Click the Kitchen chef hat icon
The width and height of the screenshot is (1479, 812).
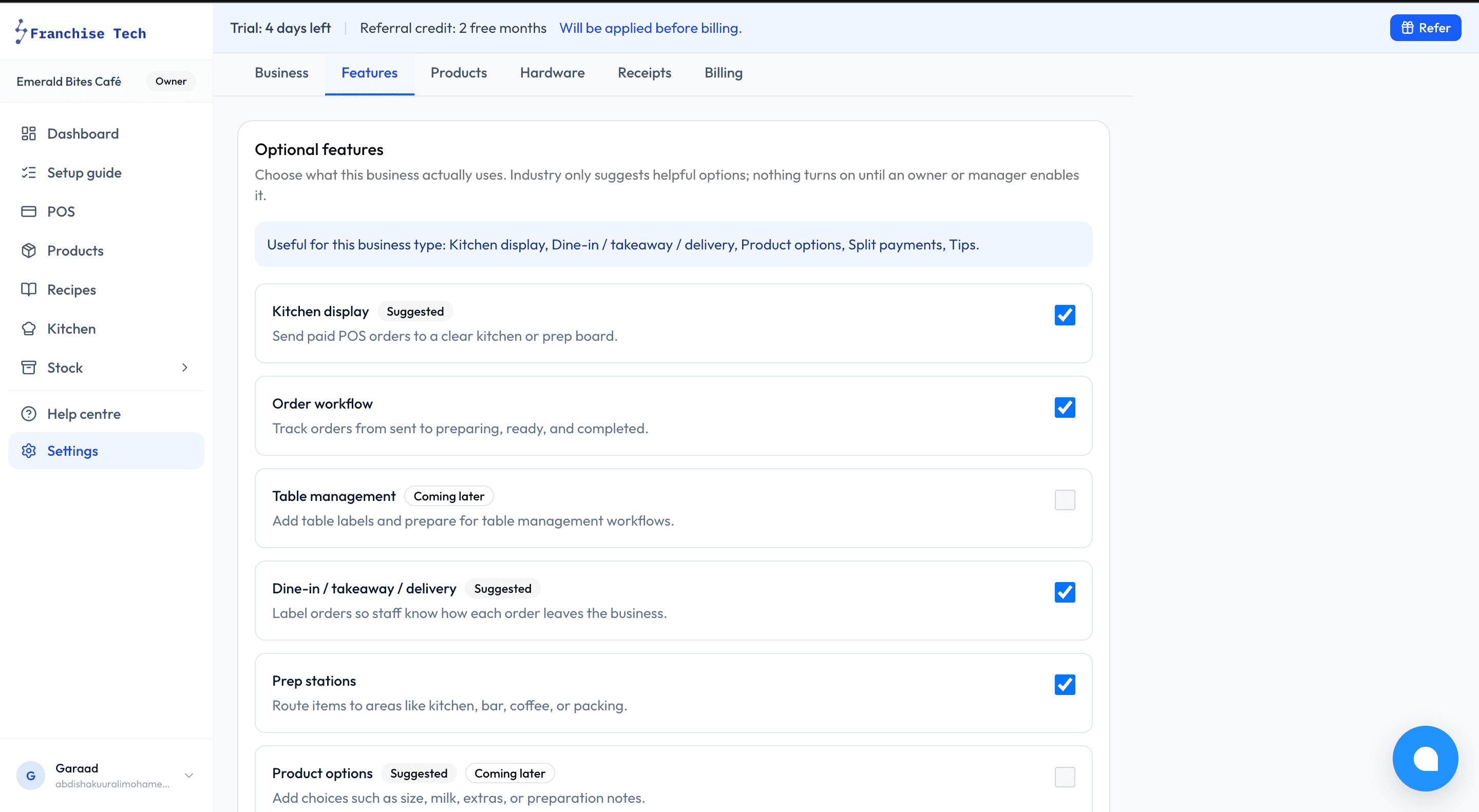pyautogui.click(x=29, y=329)
